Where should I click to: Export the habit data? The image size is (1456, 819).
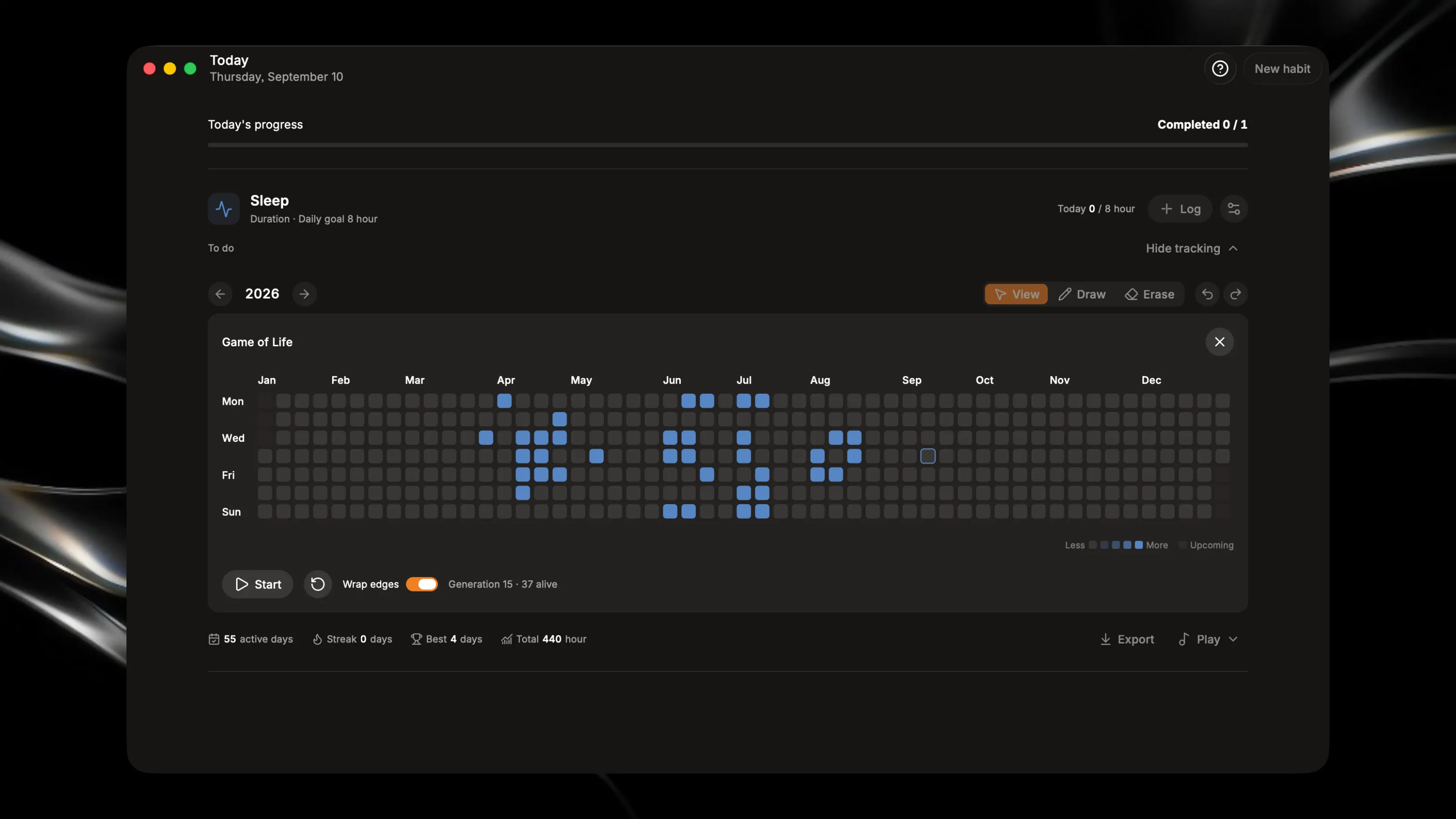click(1127, 639)
